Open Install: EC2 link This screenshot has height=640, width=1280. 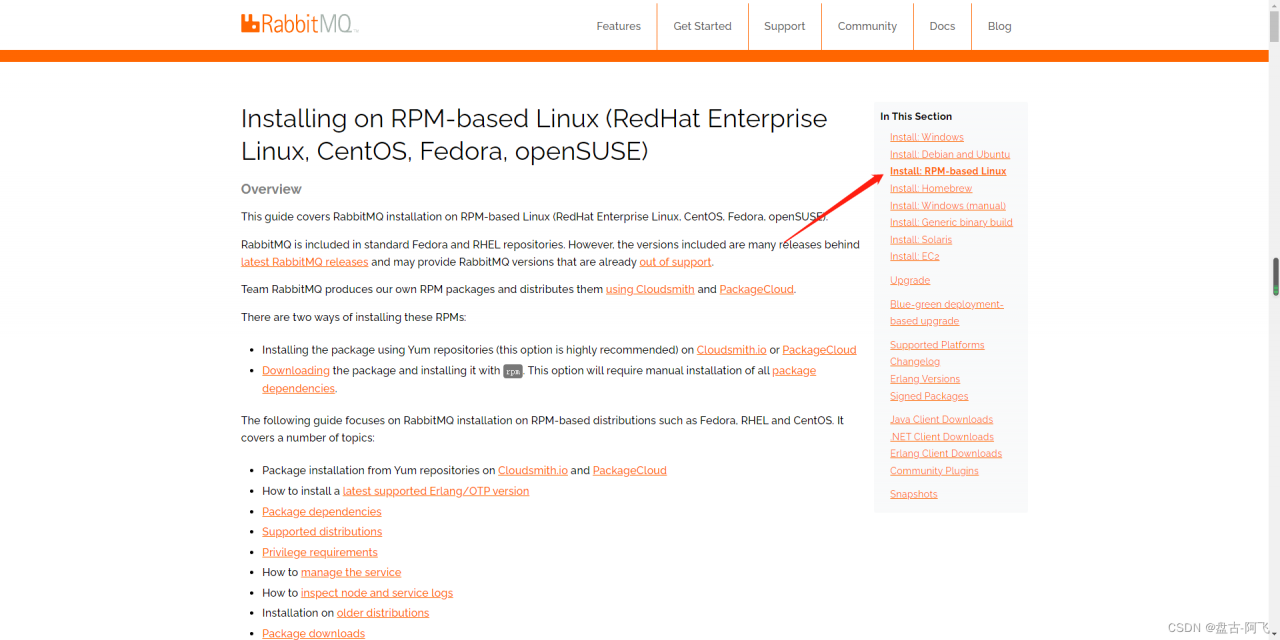(915, 256)
